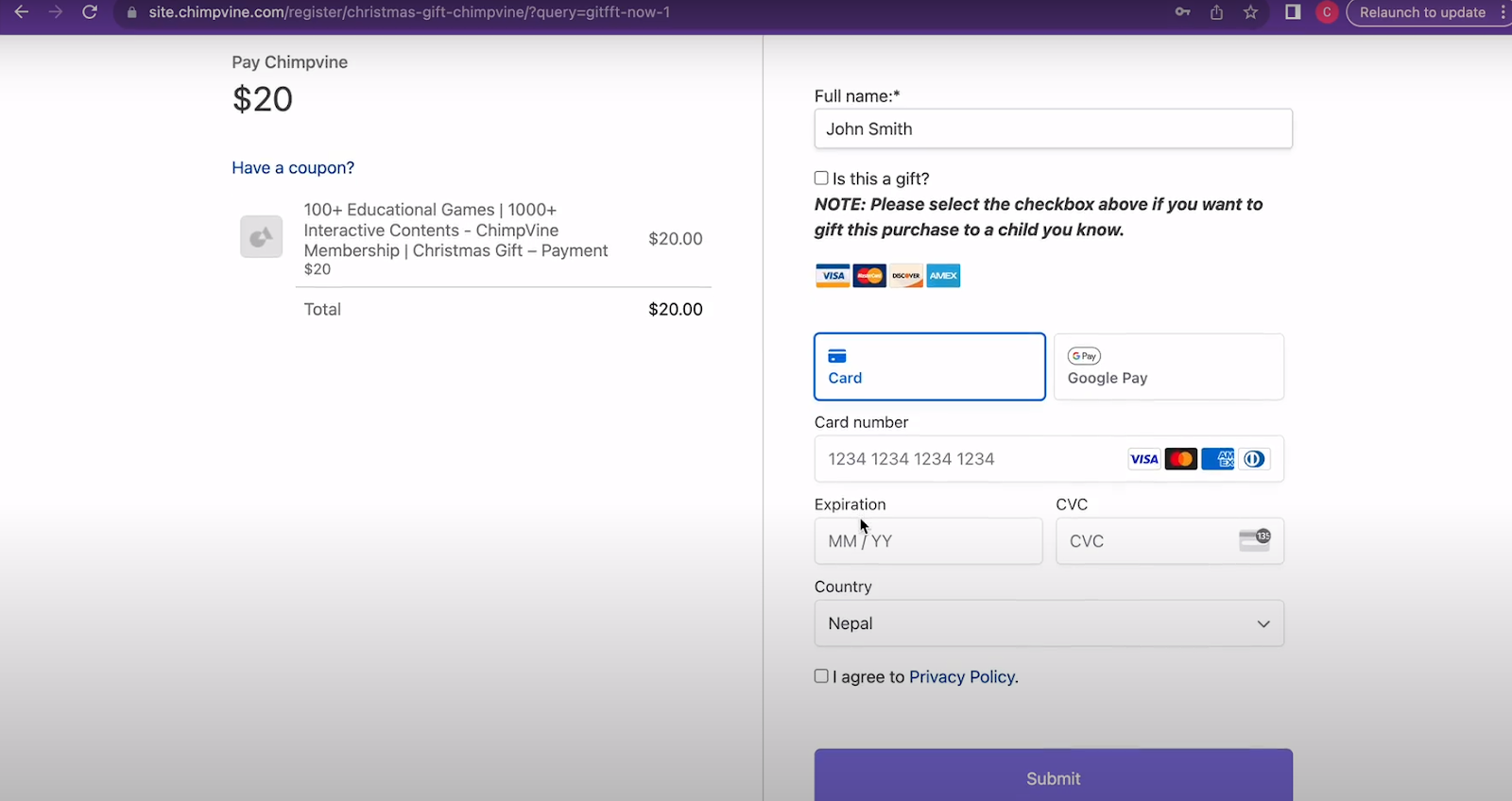
Task: Click the CVC card hint icon
Action: click(1255, 540)
